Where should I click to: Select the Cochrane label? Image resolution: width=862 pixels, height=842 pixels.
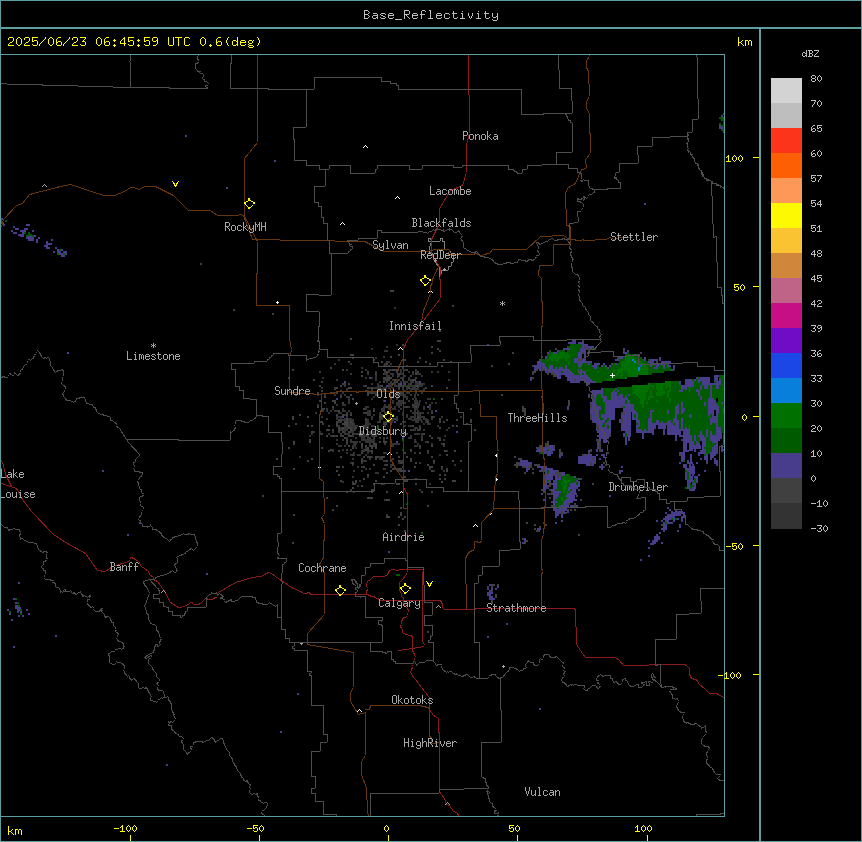(x=322, y=568)
